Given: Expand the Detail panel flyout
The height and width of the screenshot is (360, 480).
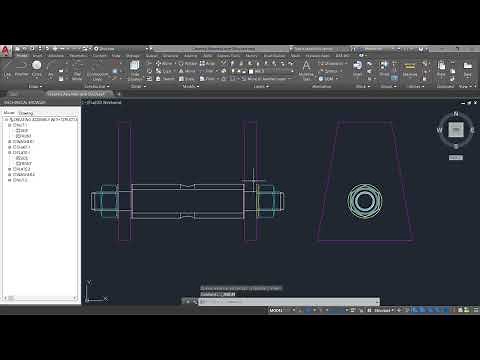Looking at the screenshot, I should pyautogui.click(x=138, y=86).
